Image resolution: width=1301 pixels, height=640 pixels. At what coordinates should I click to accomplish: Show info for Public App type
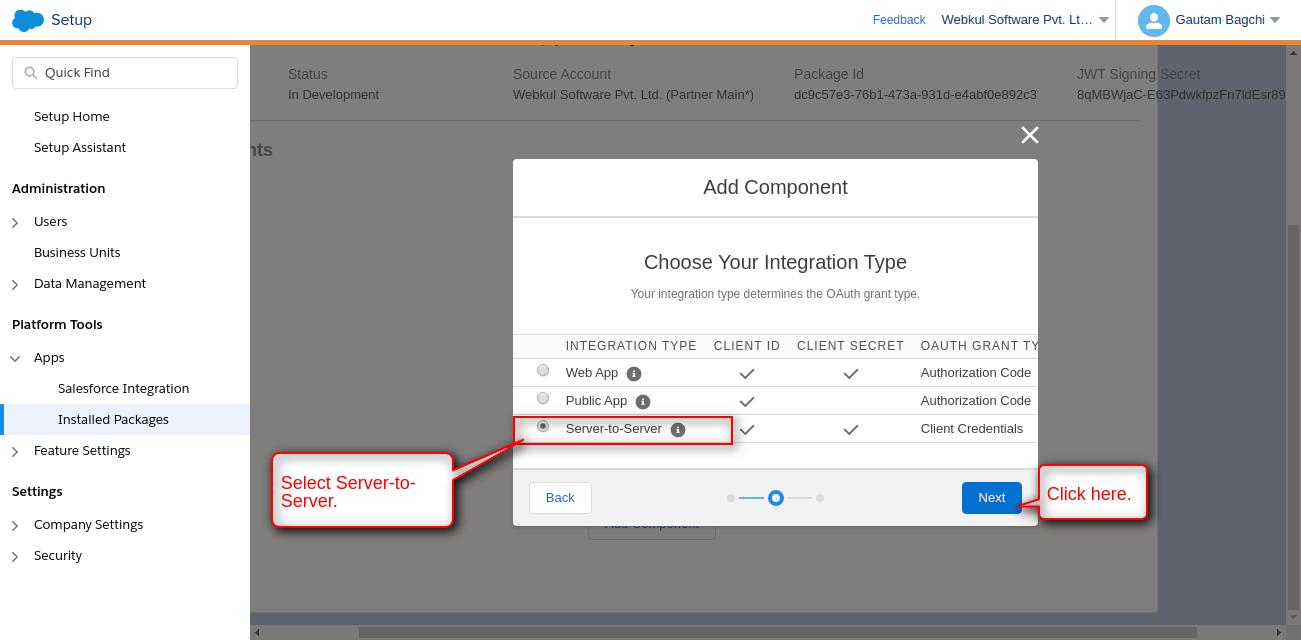643,401
